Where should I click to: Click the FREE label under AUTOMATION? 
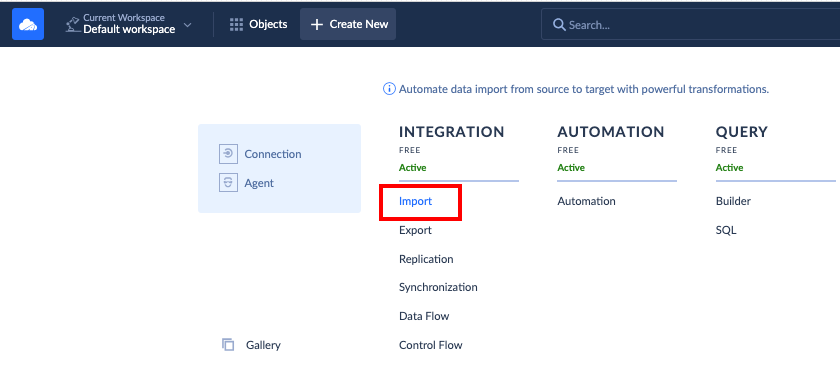tap(568, 150)
